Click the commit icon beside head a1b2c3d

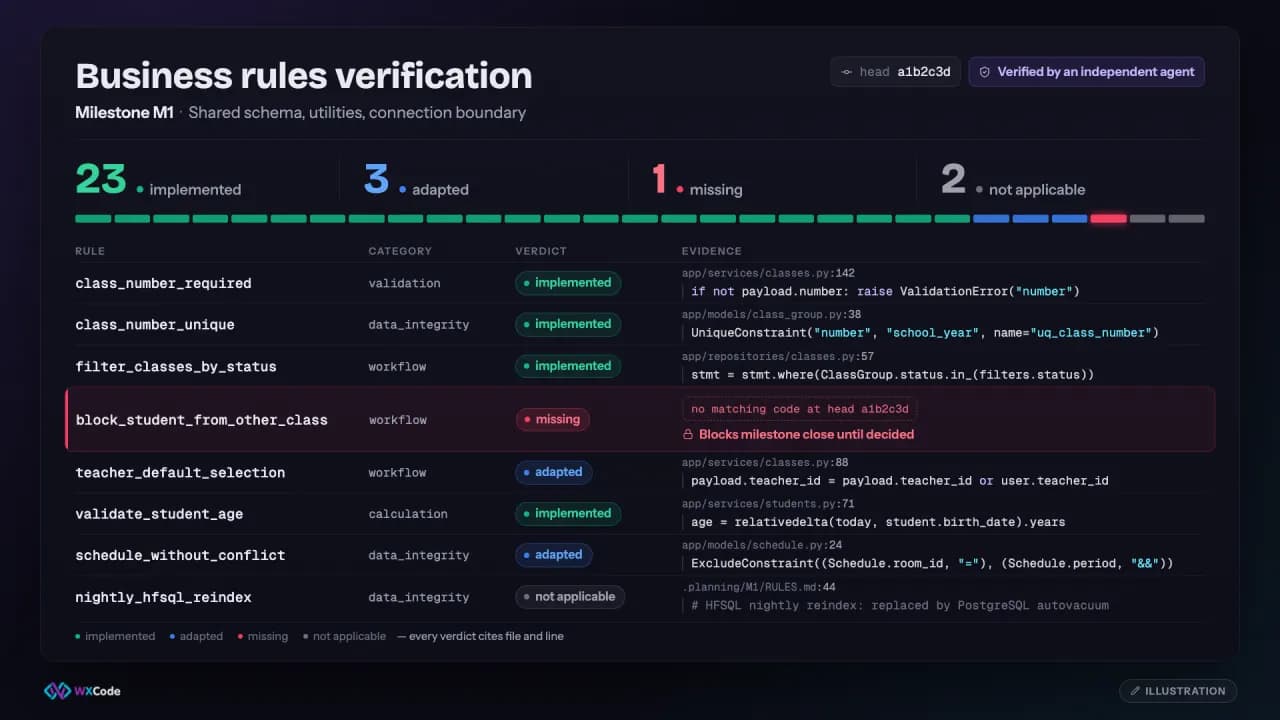click(846, 72)
